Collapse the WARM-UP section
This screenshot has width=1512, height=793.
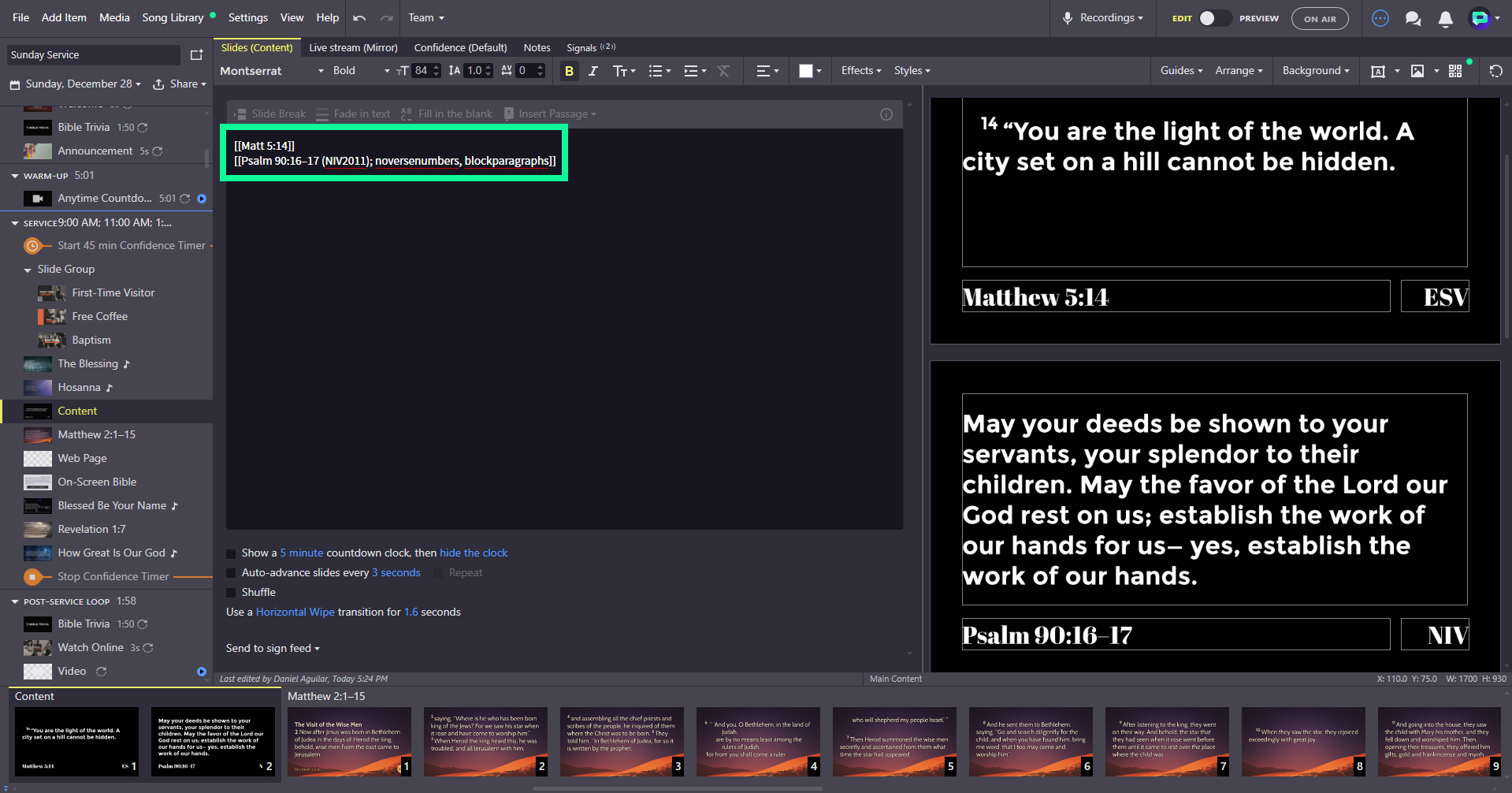tap(15, 176)
